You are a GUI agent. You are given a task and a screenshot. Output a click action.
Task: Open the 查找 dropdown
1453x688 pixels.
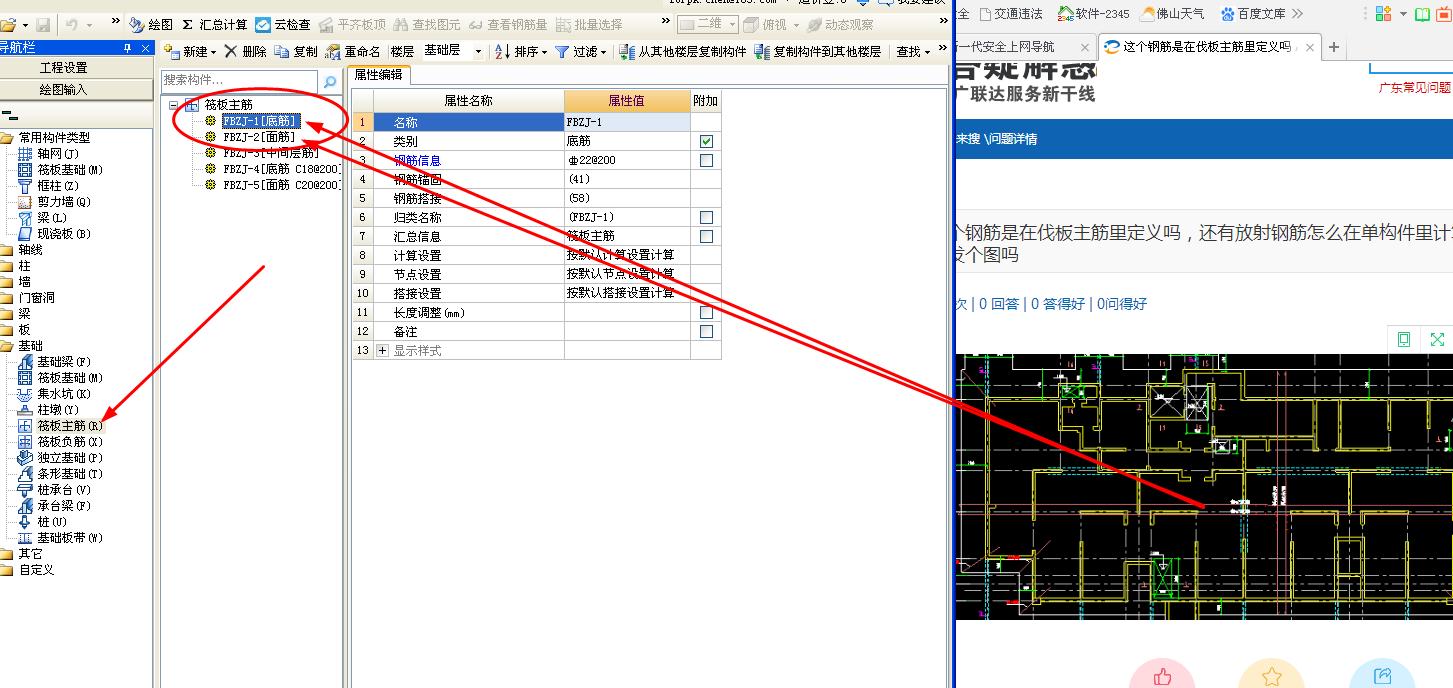pos(913,51)
